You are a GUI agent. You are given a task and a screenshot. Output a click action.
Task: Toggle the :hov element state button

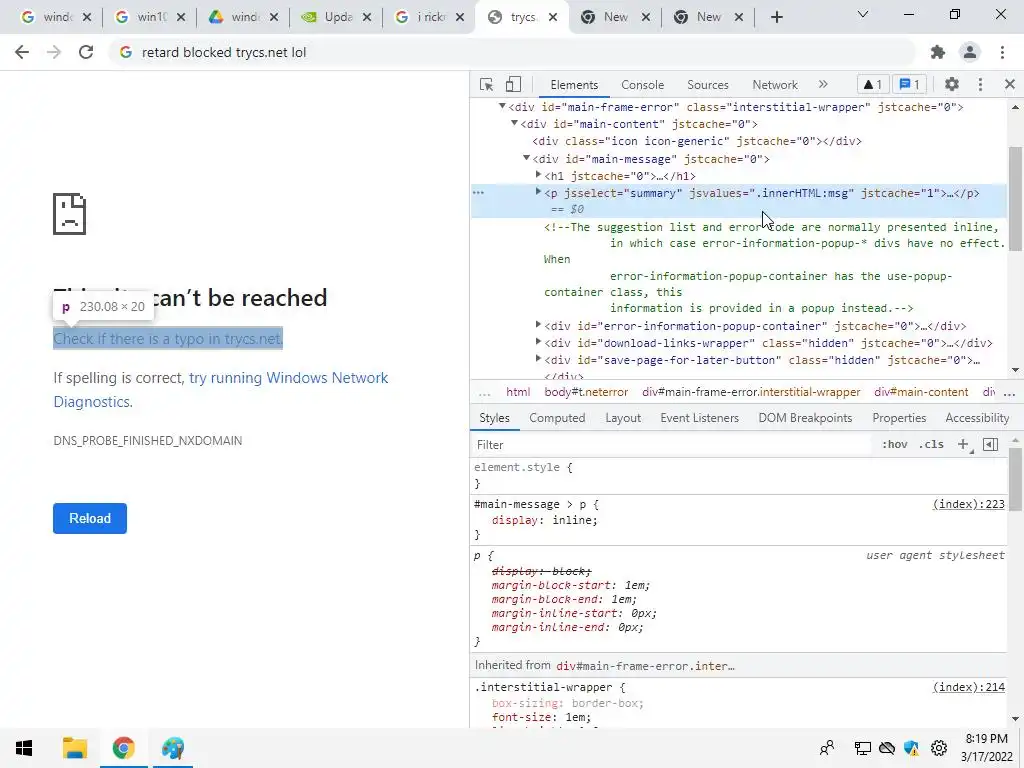tap(895, 444)
